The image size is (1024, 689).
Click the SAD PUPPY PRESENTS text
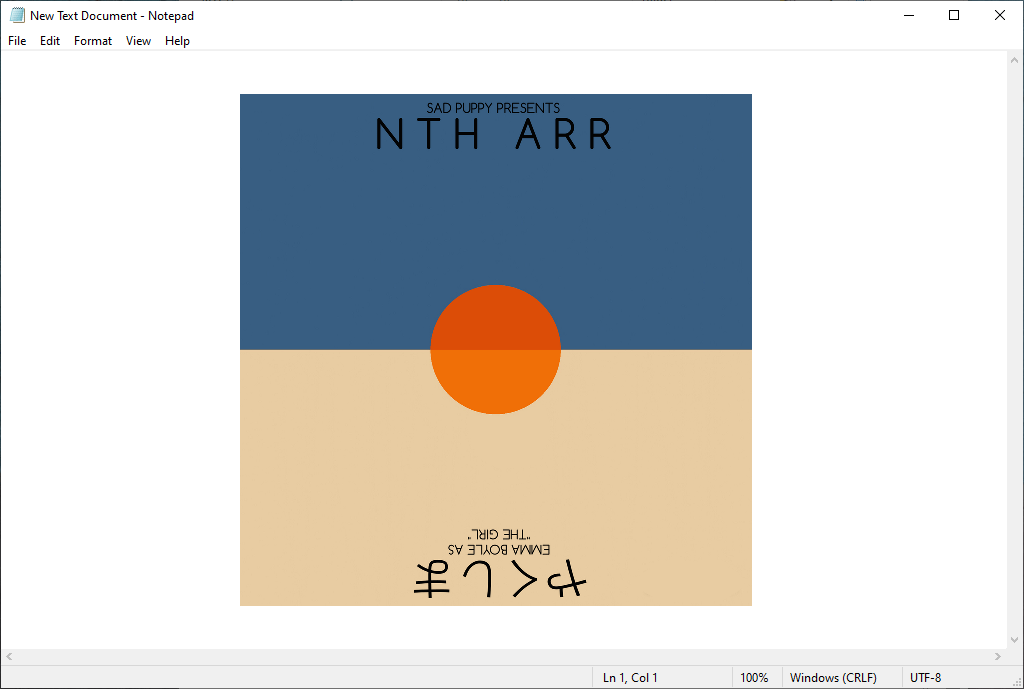[x=493, y=108]
